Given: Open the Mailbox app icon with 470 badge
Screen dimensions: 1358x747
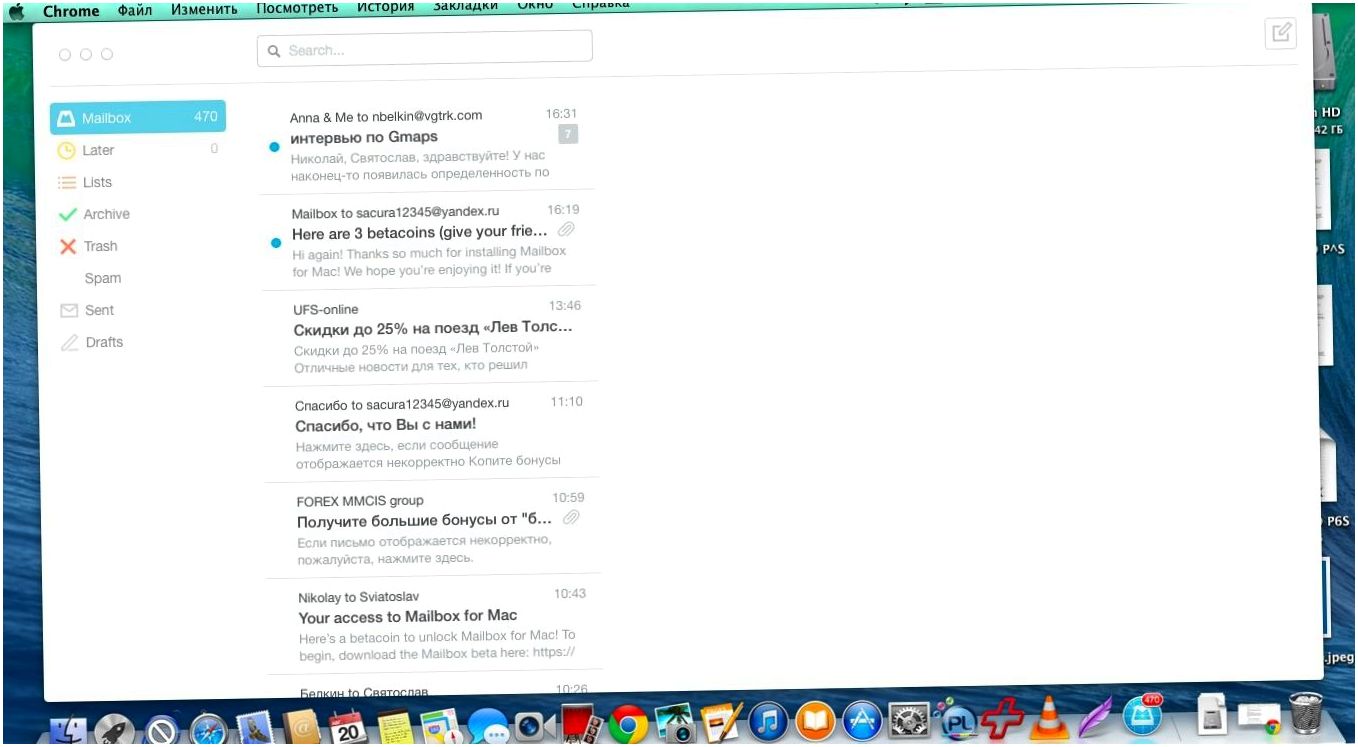Looking at the screenshot, I should pos(1142,716).
